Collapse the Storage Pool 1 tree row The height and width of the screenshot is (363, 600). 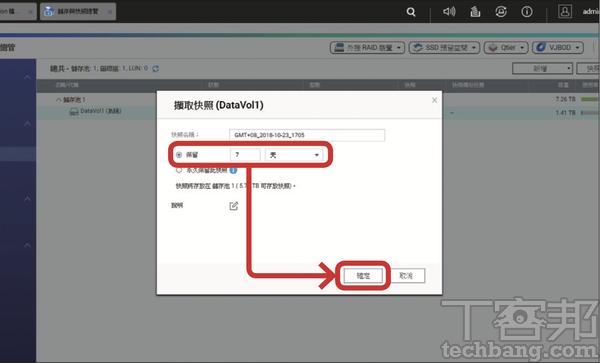[59, 100]
